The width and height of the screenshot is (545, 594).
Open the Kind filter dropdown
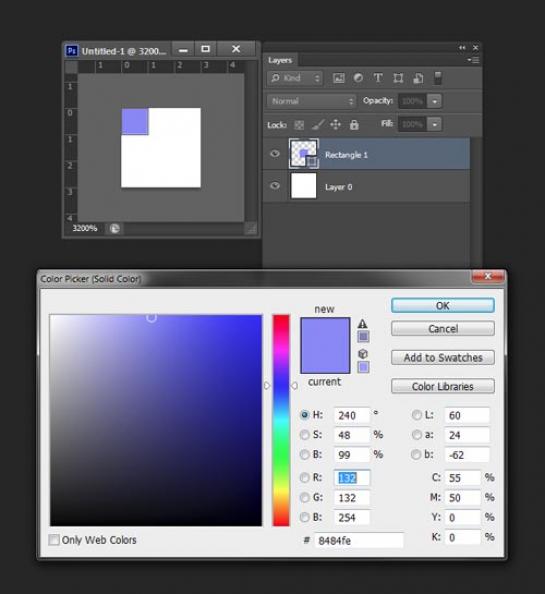coord(295,78)
